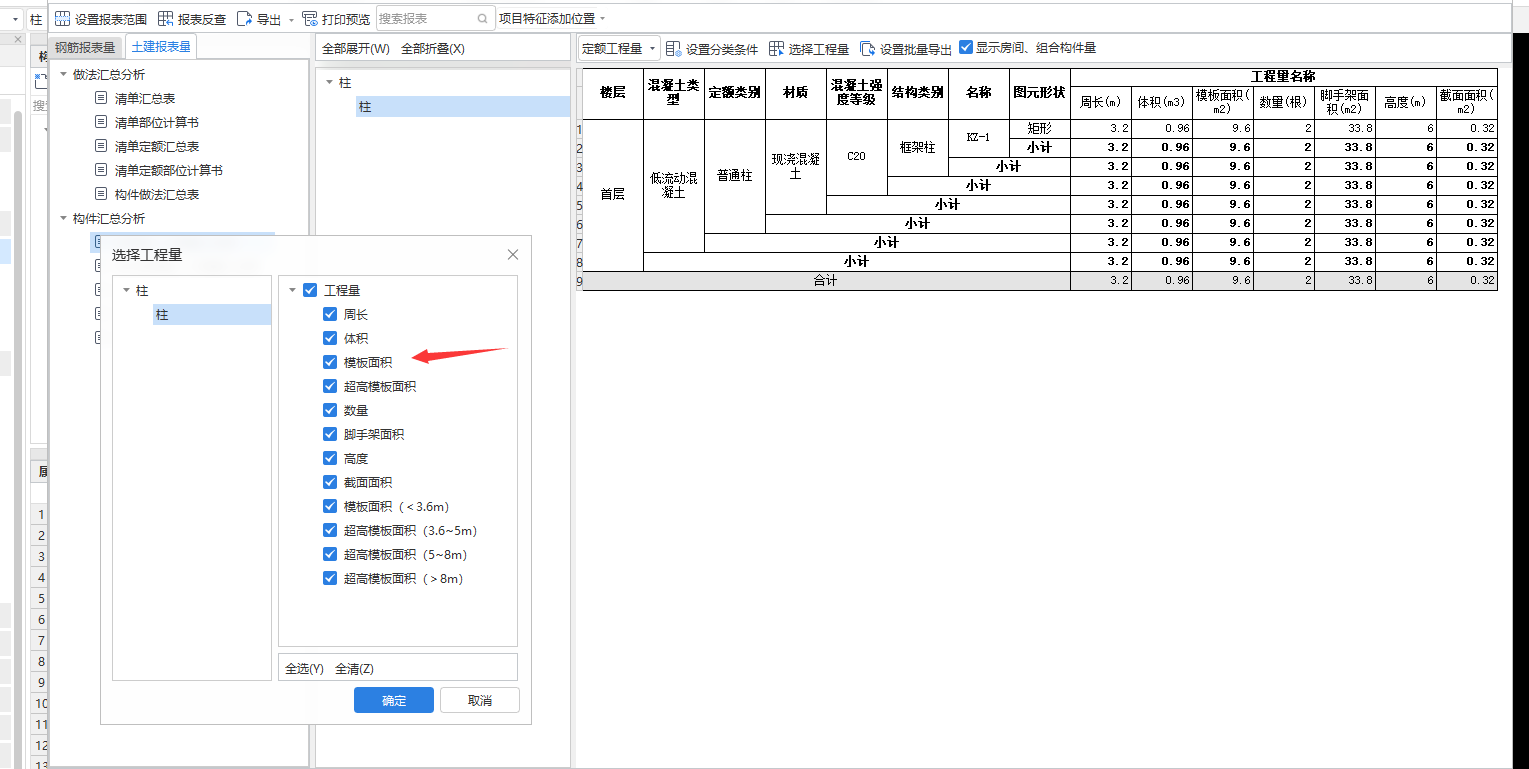Image resolution: width=1529 pixels, height=769 pixels.
Task: Select 清单汇总表 report
Action: (x=145, y=98)
